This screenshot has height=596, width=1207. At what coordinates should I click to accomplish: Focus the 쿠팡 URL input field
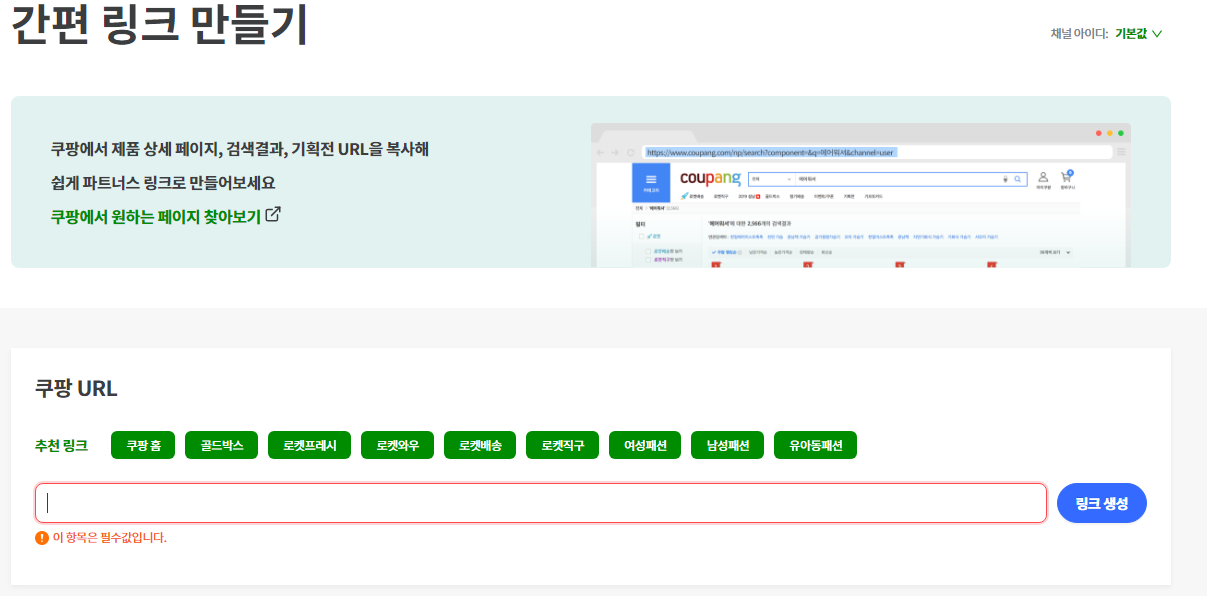tap(541, 503)
